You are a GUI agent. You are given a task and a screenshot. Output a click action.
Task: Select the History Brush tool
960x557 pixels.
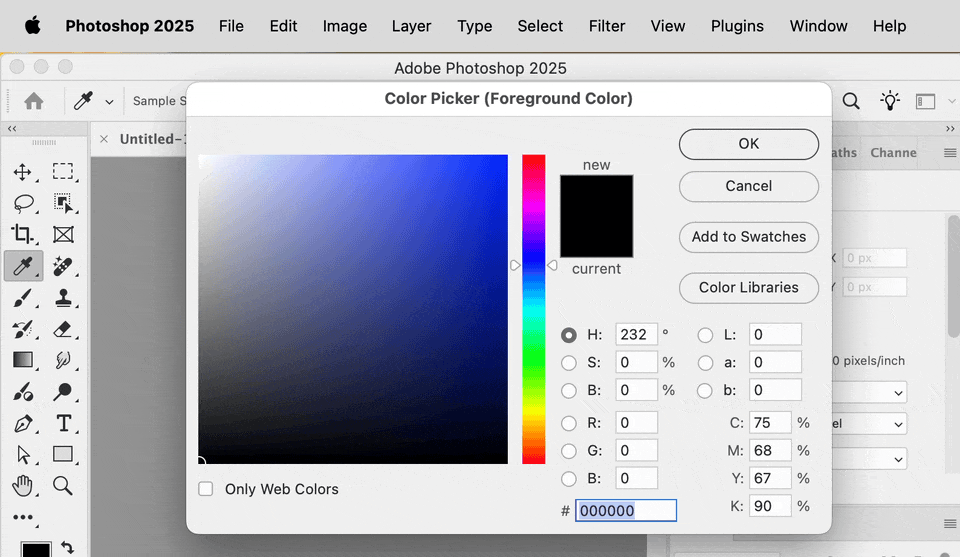pyautogui.click(x=23, y=329)
